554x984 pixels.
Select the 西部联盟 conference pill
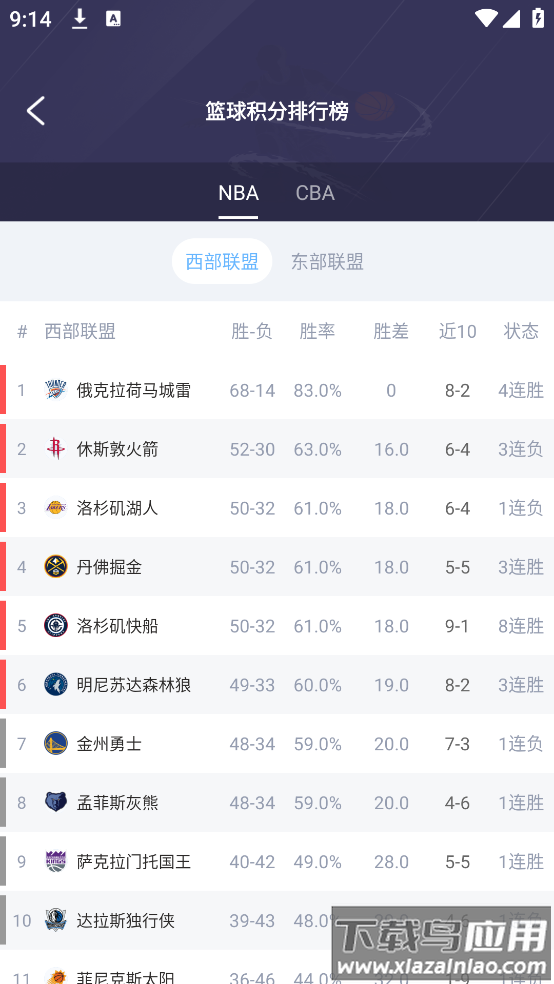[222, 261]
